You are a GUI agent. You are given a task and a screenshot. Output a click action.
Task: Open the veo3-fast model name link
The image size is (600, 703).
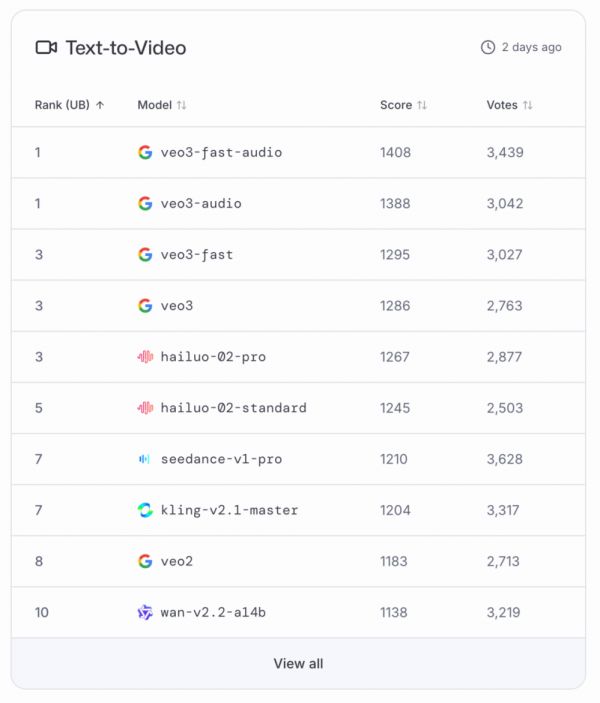tap(197, 255)
